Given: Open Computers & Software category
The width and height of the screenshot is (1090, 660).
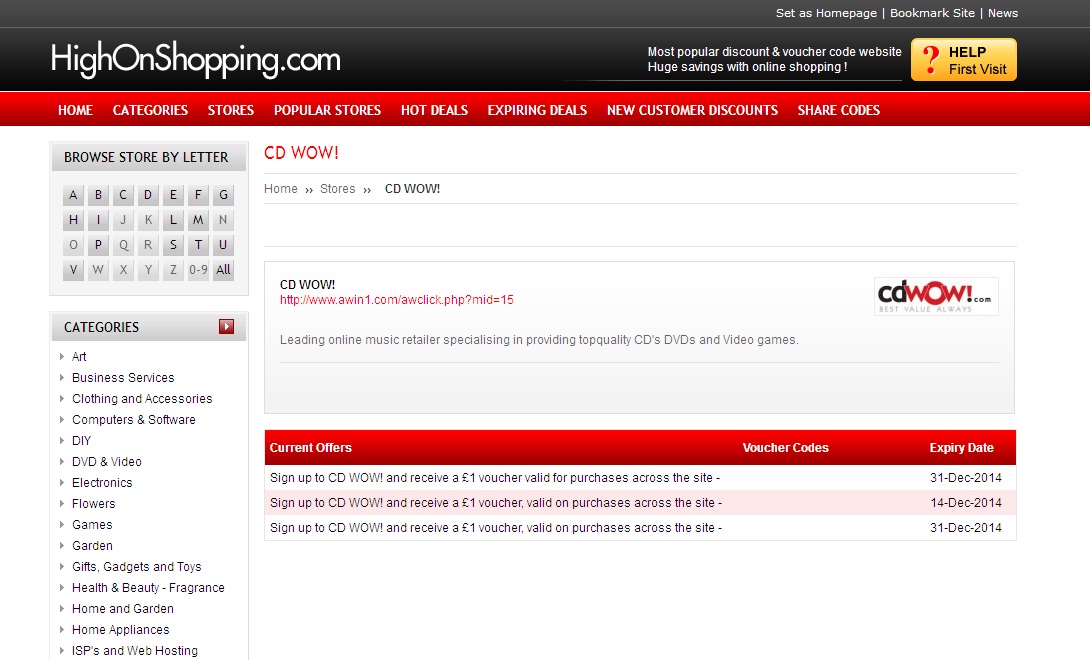Looking at the screenshot, I should point(133,419).
